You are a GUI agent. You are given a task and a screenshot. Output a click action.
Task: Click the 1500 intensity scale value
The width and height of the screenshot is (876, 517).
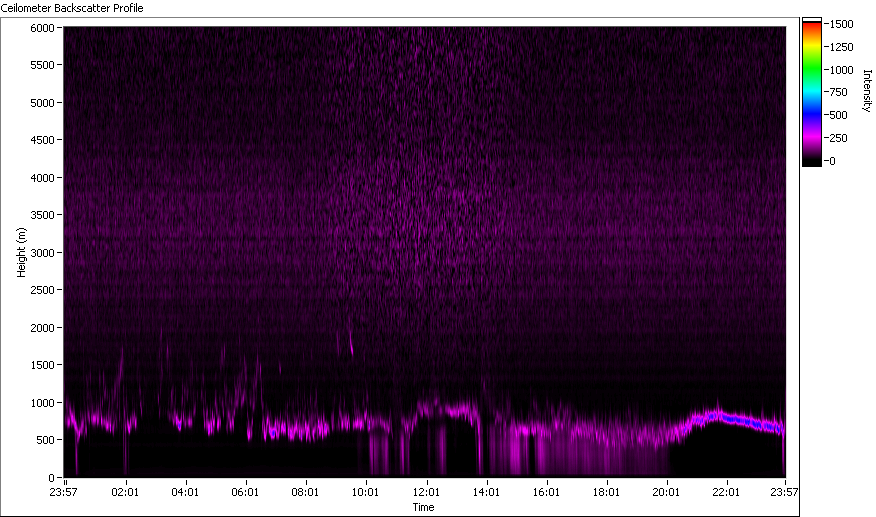click(841, 24)
